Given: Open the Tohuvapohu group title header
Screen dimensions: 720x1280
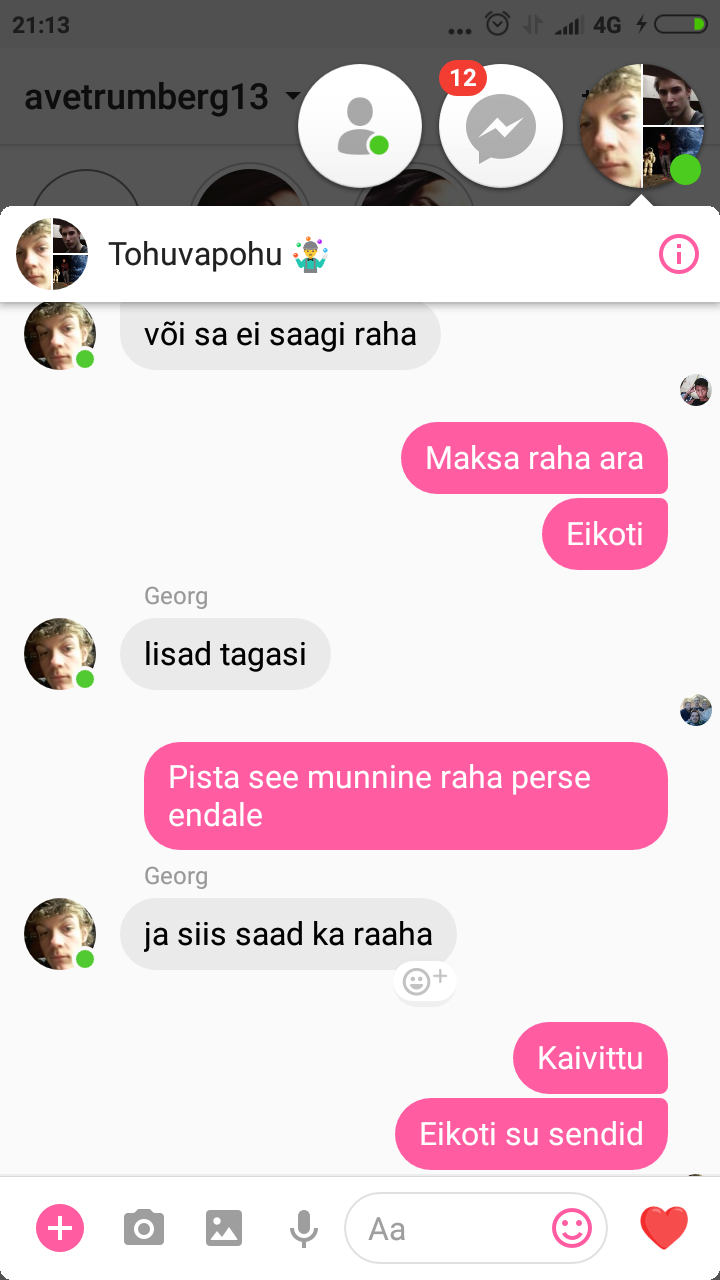Looking at the screenshot, I should [219, 254].
